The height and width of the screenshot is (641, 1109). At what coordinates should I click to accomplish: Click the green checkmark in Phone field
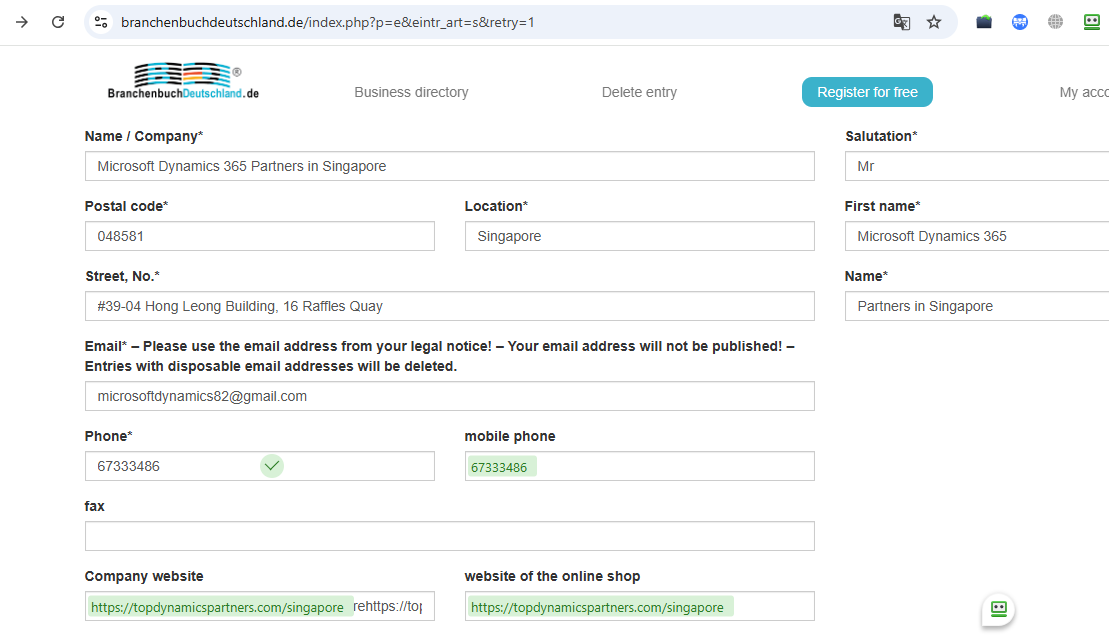click(x=272, y=465)
